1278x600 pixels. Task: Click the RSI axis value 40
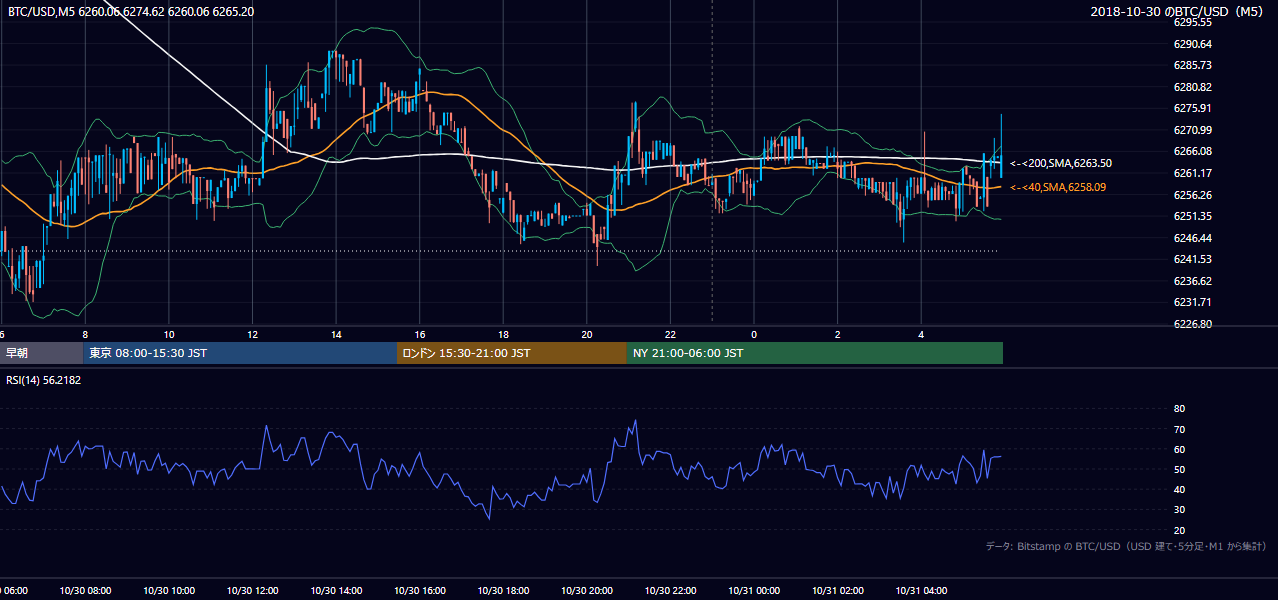pyautogui.click(x=1179, y=490)
